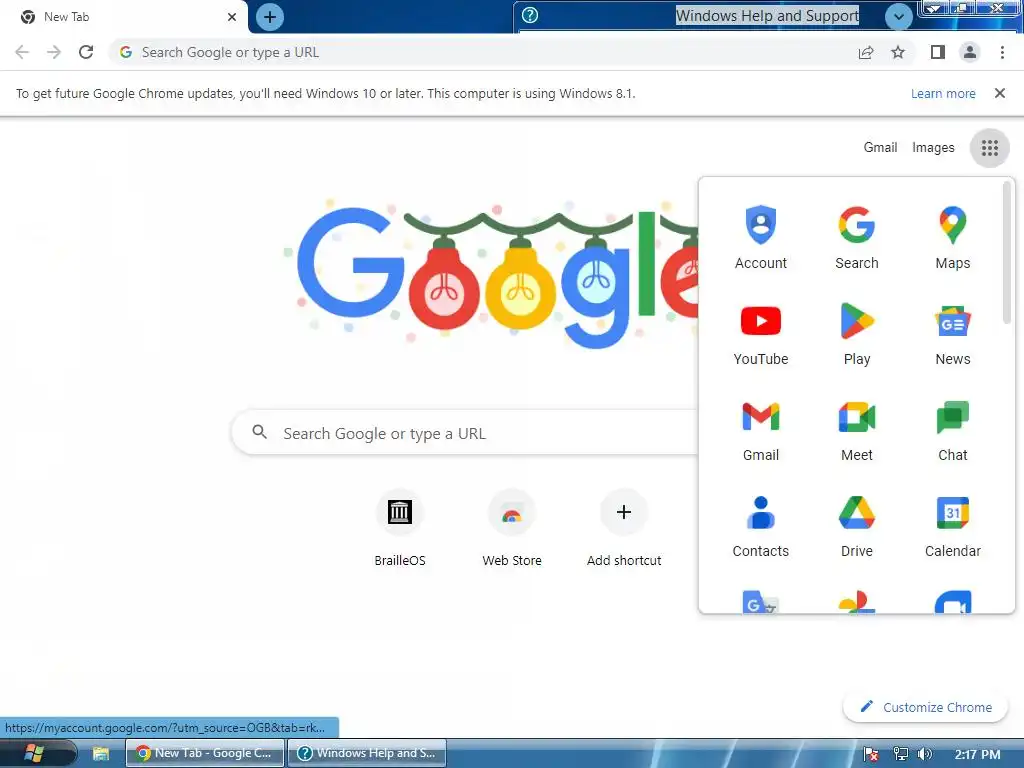This screenshot has width=1024, height=768.
Task: Open the Web Store shortcut
Action: coord(512,527)
